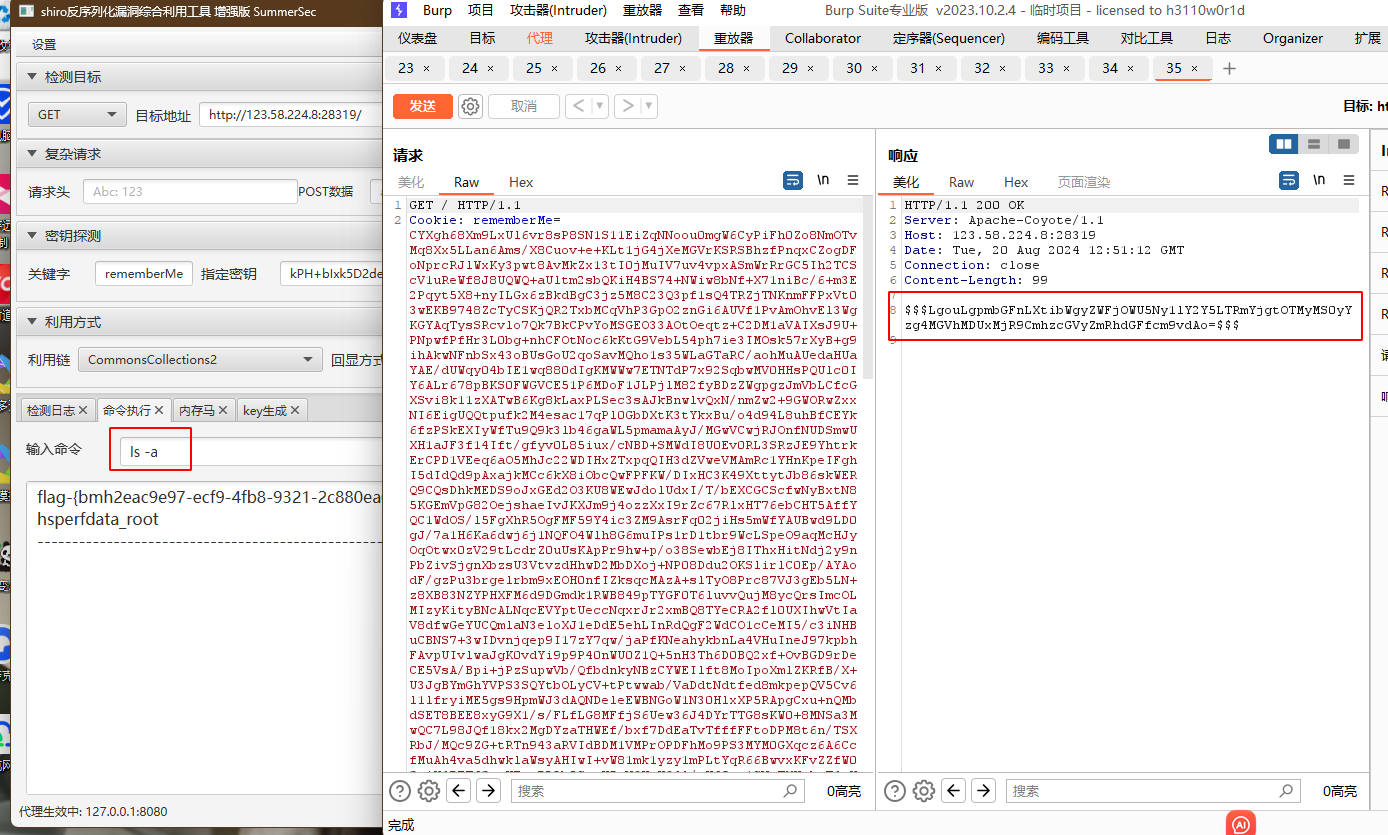1388x835 pixels.
Task: Go to next match in response search
Action: [x=983, y=791]
